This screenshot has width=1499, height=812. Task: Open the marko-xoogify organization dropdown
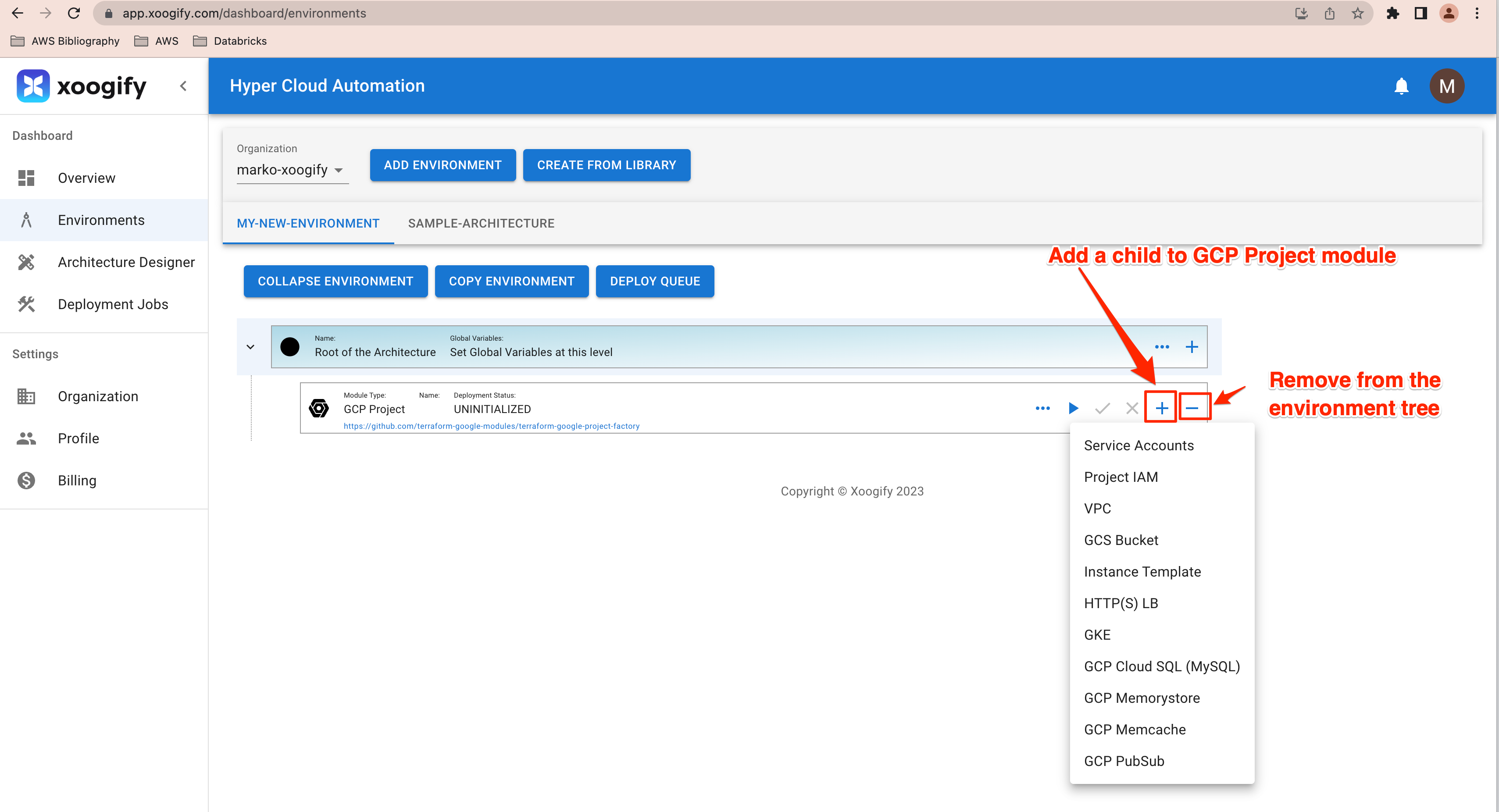(290, 170)
